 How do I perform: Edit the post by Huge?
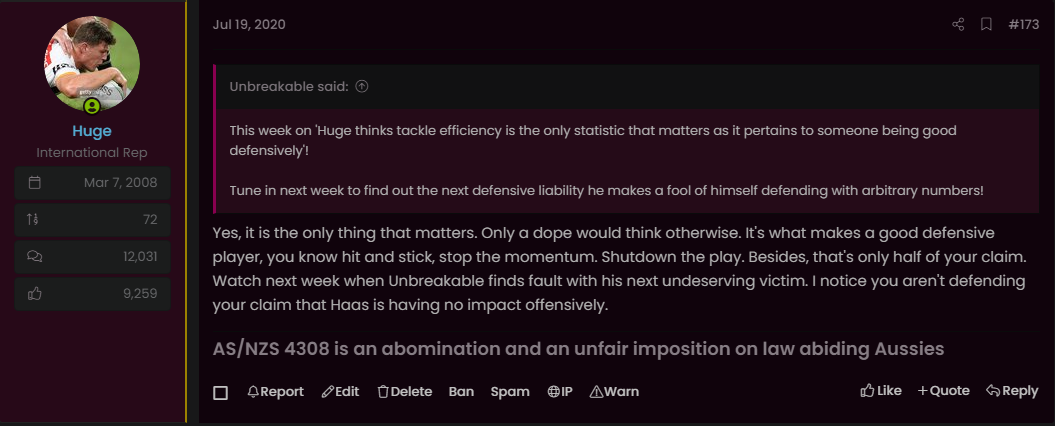click(340, 392)
